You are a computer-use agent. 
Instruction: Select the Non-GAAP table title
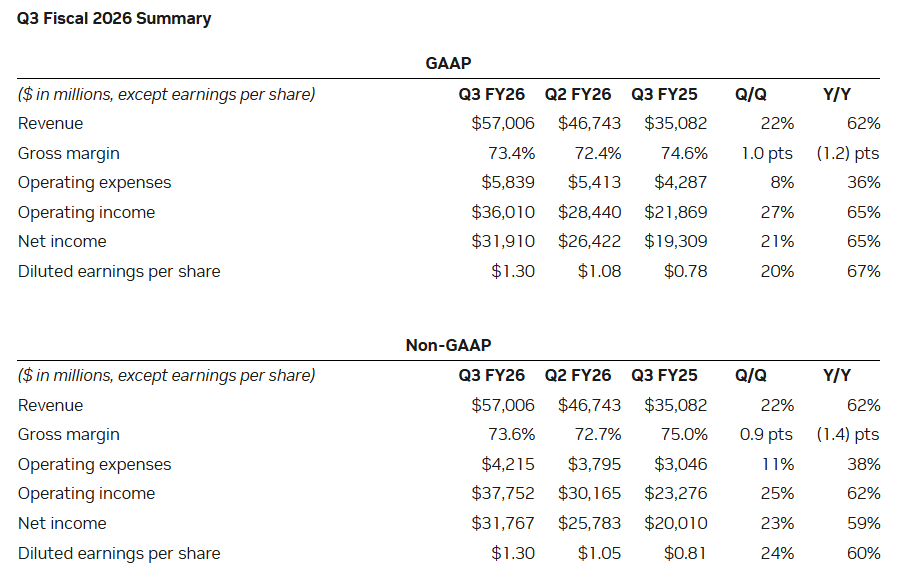tap(448, 345)
